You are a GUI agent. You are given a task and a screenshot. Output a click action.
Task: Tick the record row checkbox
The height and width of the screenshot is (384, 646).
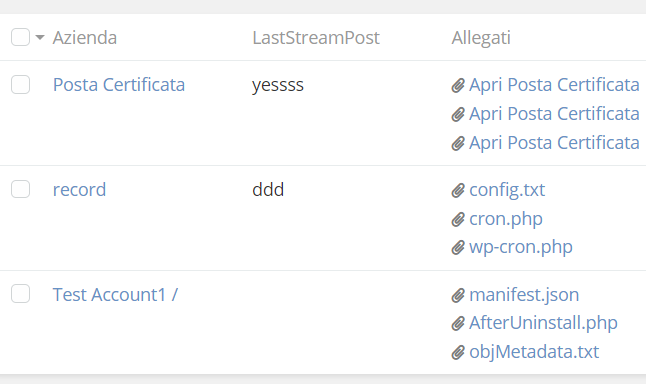21,189
